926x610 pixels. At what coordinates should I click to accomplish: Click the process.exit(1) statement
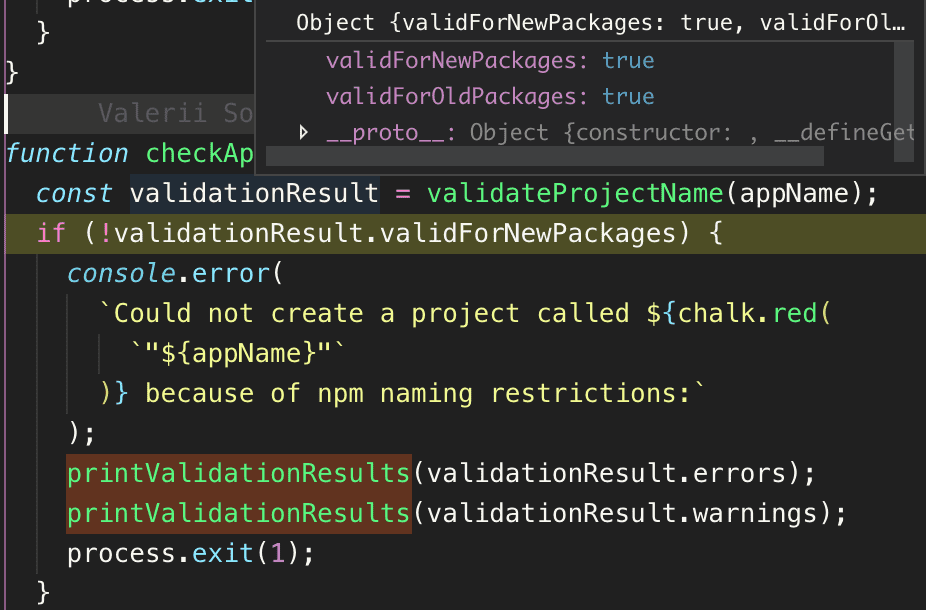(190, 553)
